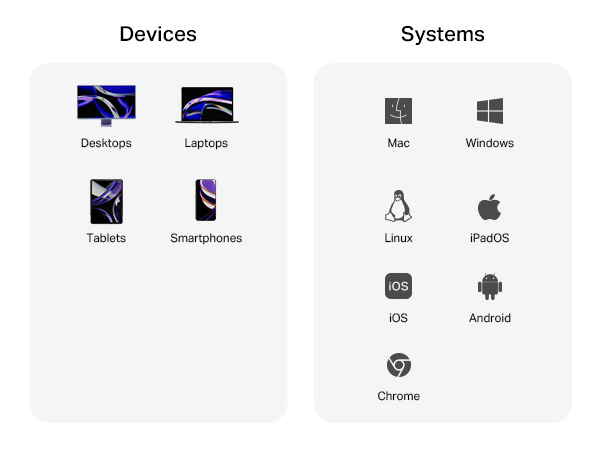This screenshot has height=450, width=600.
Task: Click the Laptops text label
Action: (x=206, y=143)
